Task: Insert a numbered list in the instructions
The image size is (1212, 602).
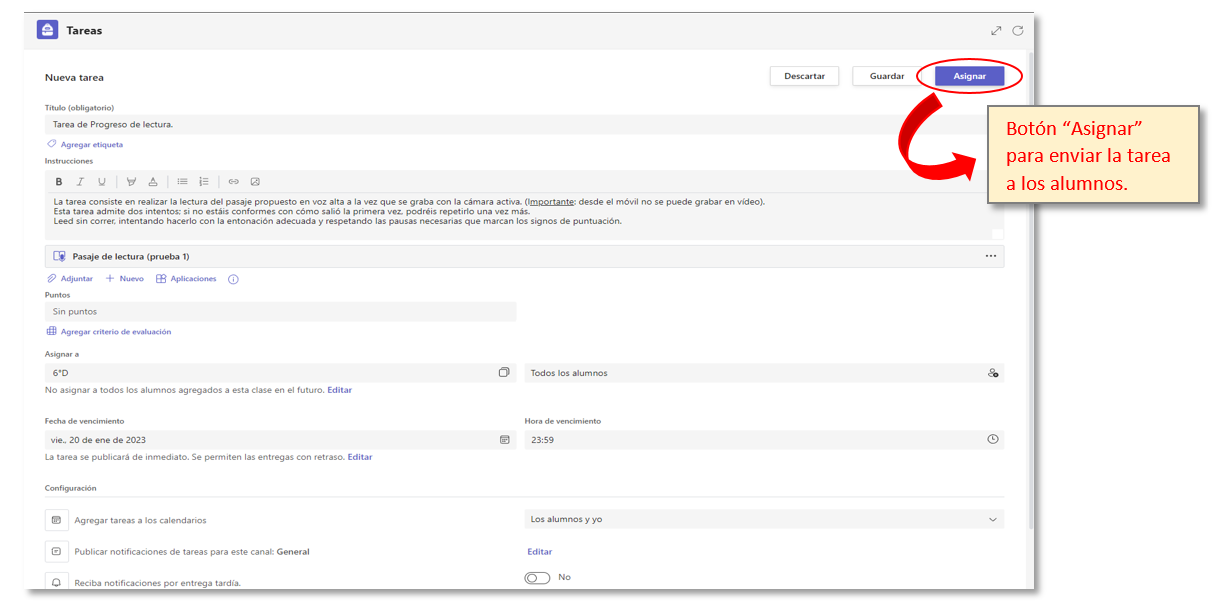Action: coord(204,182)
